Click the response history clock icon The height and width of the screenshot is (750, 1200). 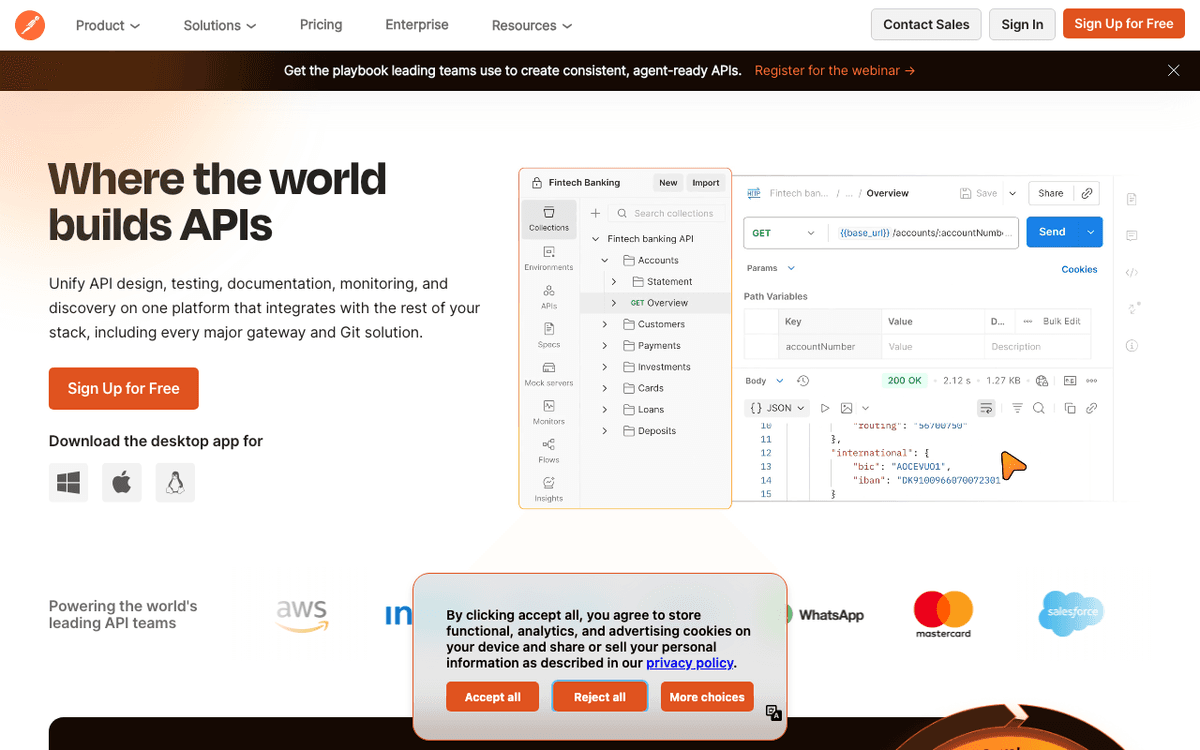(x=803, y=381)
